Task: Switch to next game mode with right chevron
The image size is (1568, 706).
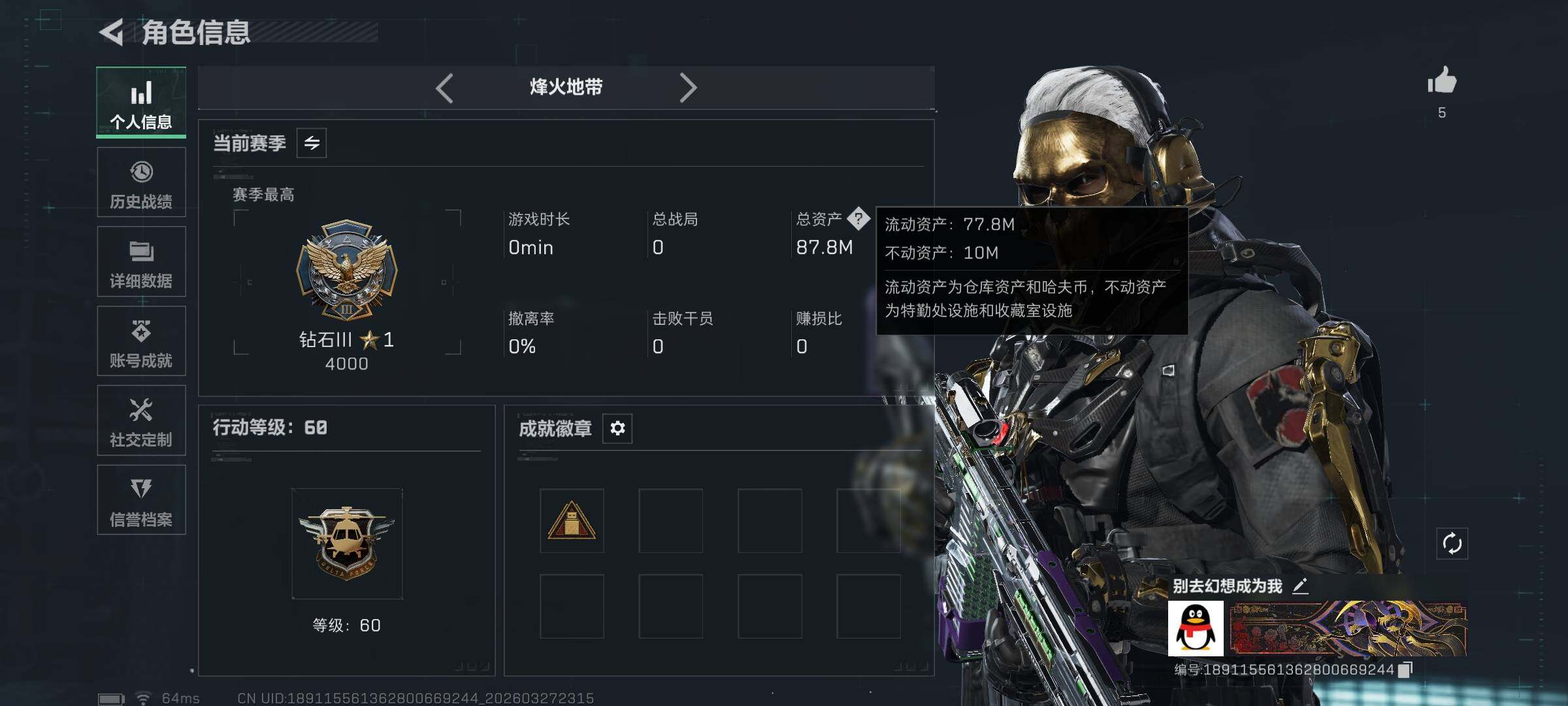Action: (687, 88)
